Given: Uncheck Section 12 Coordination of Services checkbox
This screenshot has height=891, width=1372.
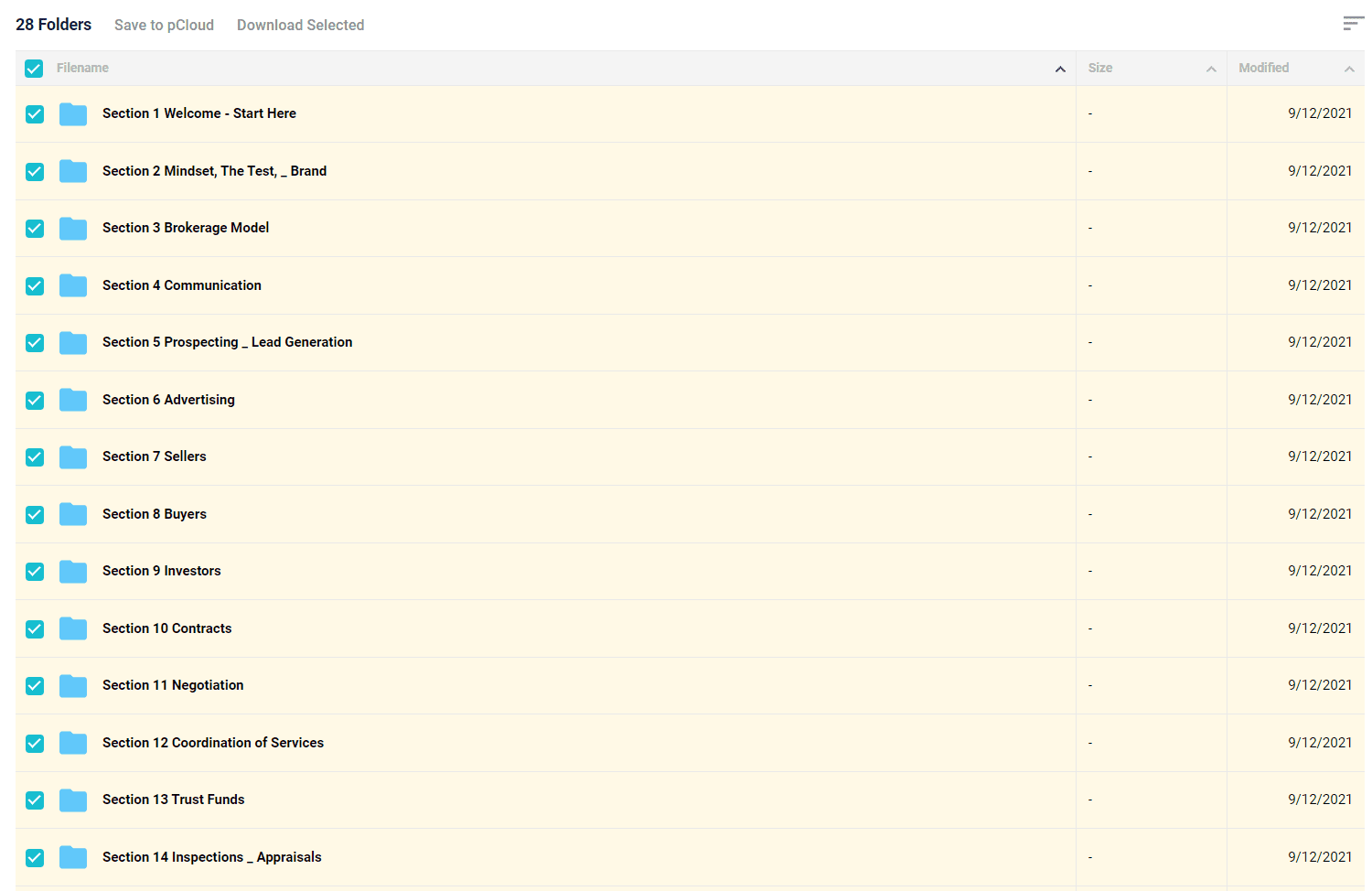Looking at the screenshot, I should (35, 743).
